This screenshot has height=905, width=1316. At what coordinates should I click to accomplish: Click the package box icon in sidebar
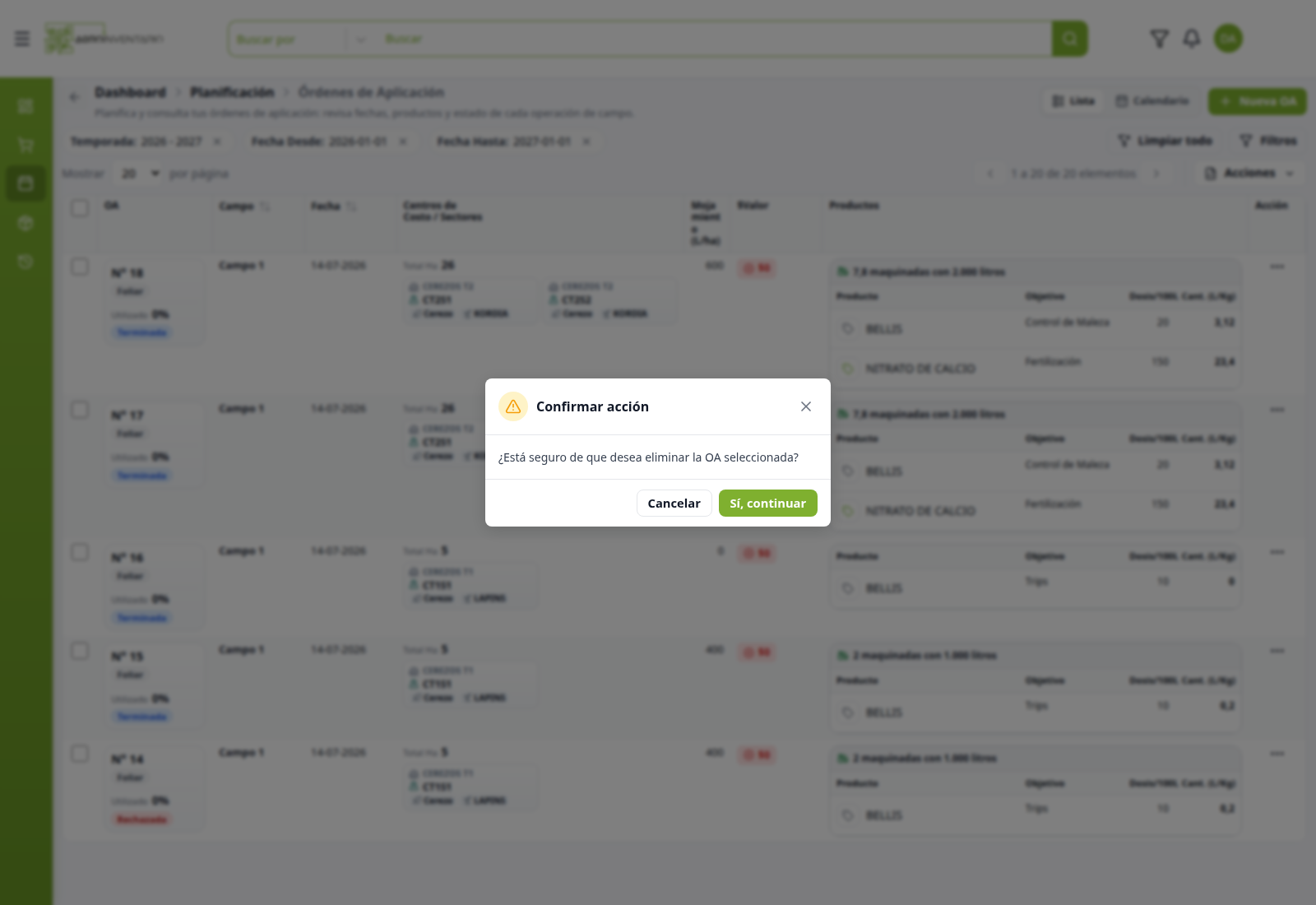(x=25, y=222)
